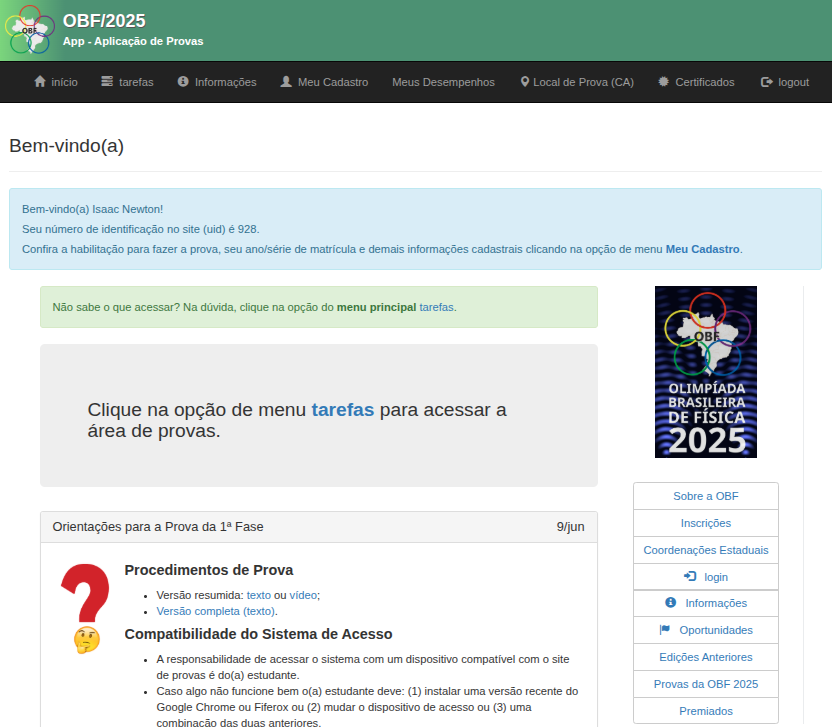Click the large bold tarefas link in grey box
Image resolution: width=832 pixels, height=727 pixels.
click(x=343, y=410)
